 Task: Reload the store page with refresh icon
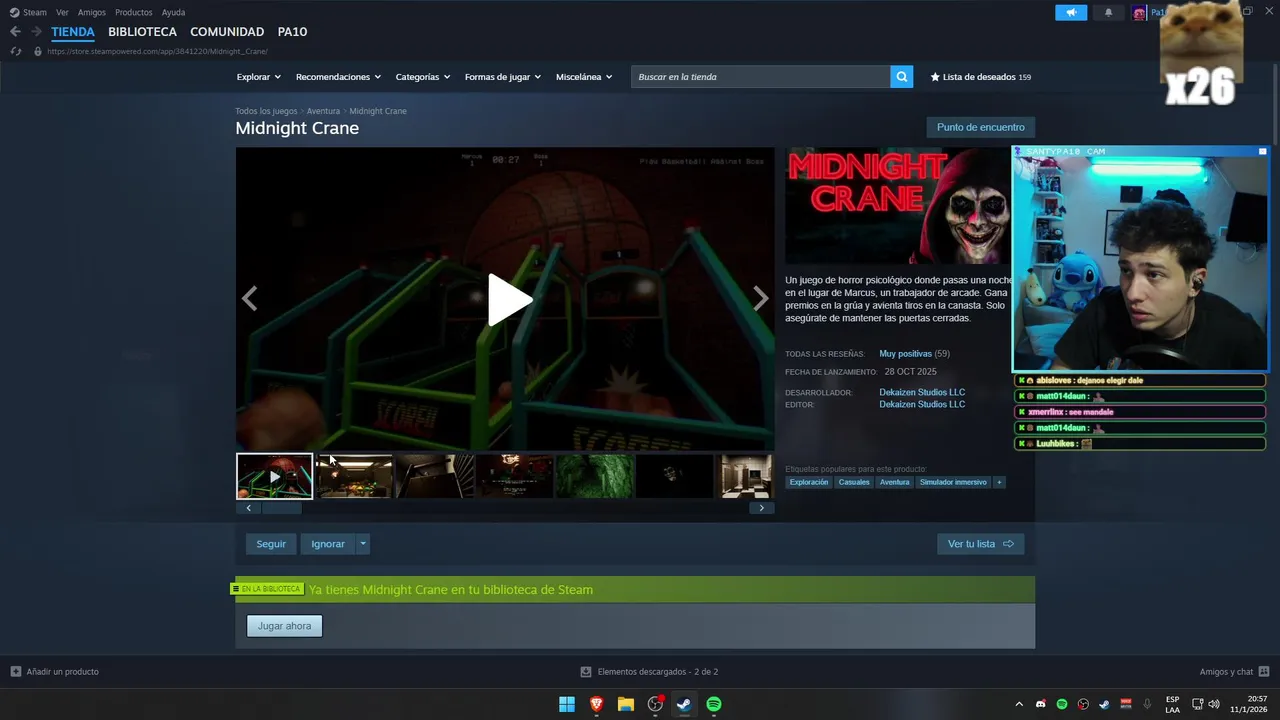coord(16,51)
